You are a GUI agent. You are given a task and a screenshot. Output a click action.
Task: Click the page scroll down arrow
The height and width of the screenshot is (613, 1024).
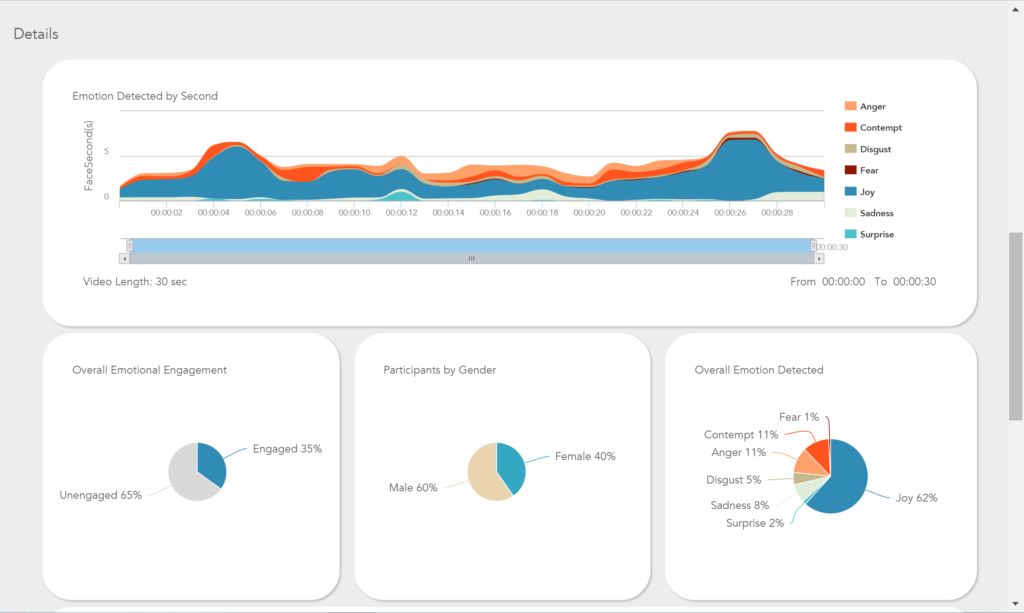(1016, 604)
